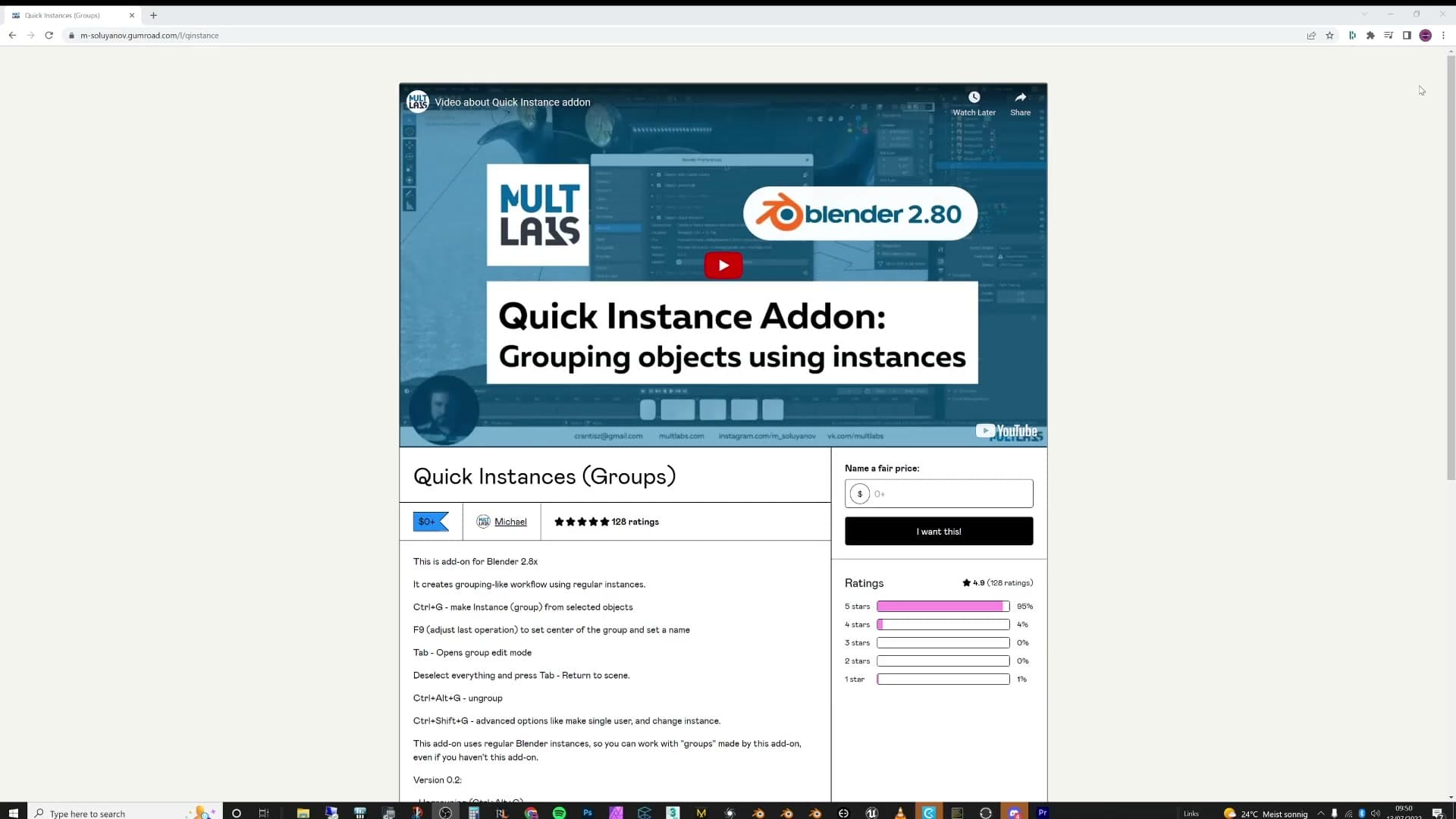Click the teal extension icon in toolbar
The width and height of the screenshot is (1456, 819).
point(1352,36)
